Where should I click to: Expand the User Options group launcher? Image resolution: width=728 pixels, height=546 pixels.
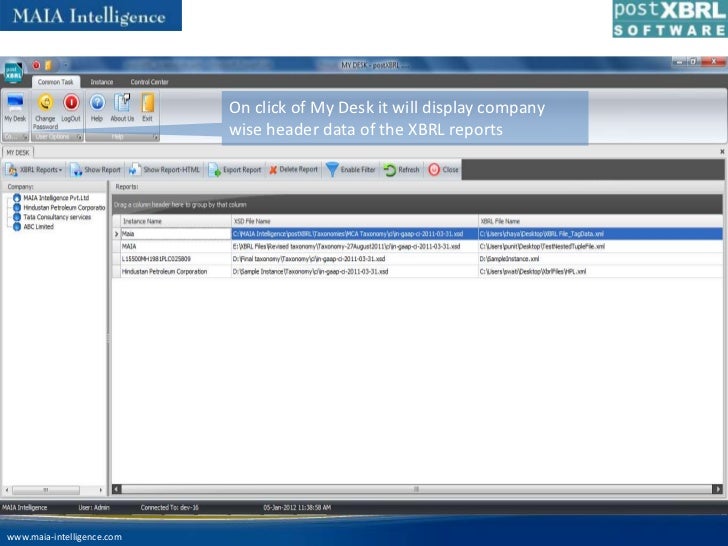coord(79,137)
